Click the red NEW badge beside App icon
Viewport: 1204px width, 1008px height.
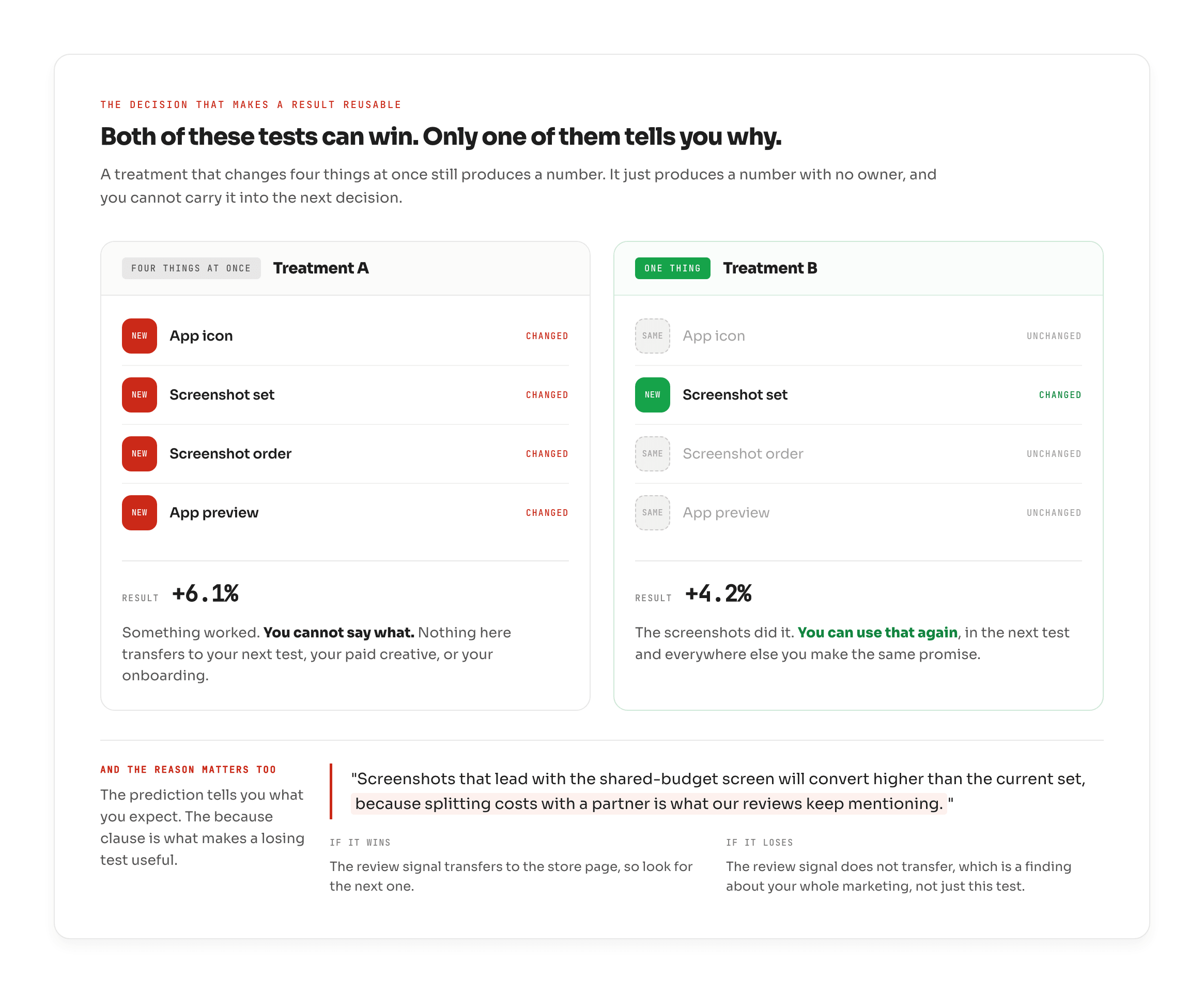[140, 336]
